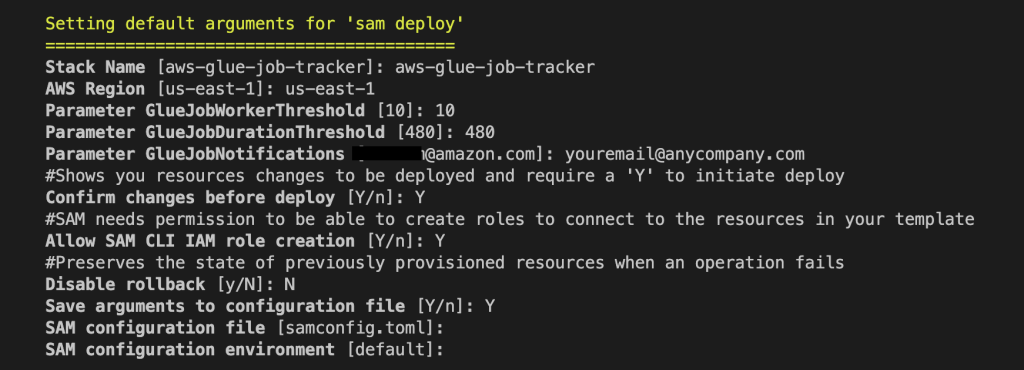The width and height of the screenshot is (1024, 370).
Task: Click the GlueJobNotifications parameter label
Action: pos(195,154)
